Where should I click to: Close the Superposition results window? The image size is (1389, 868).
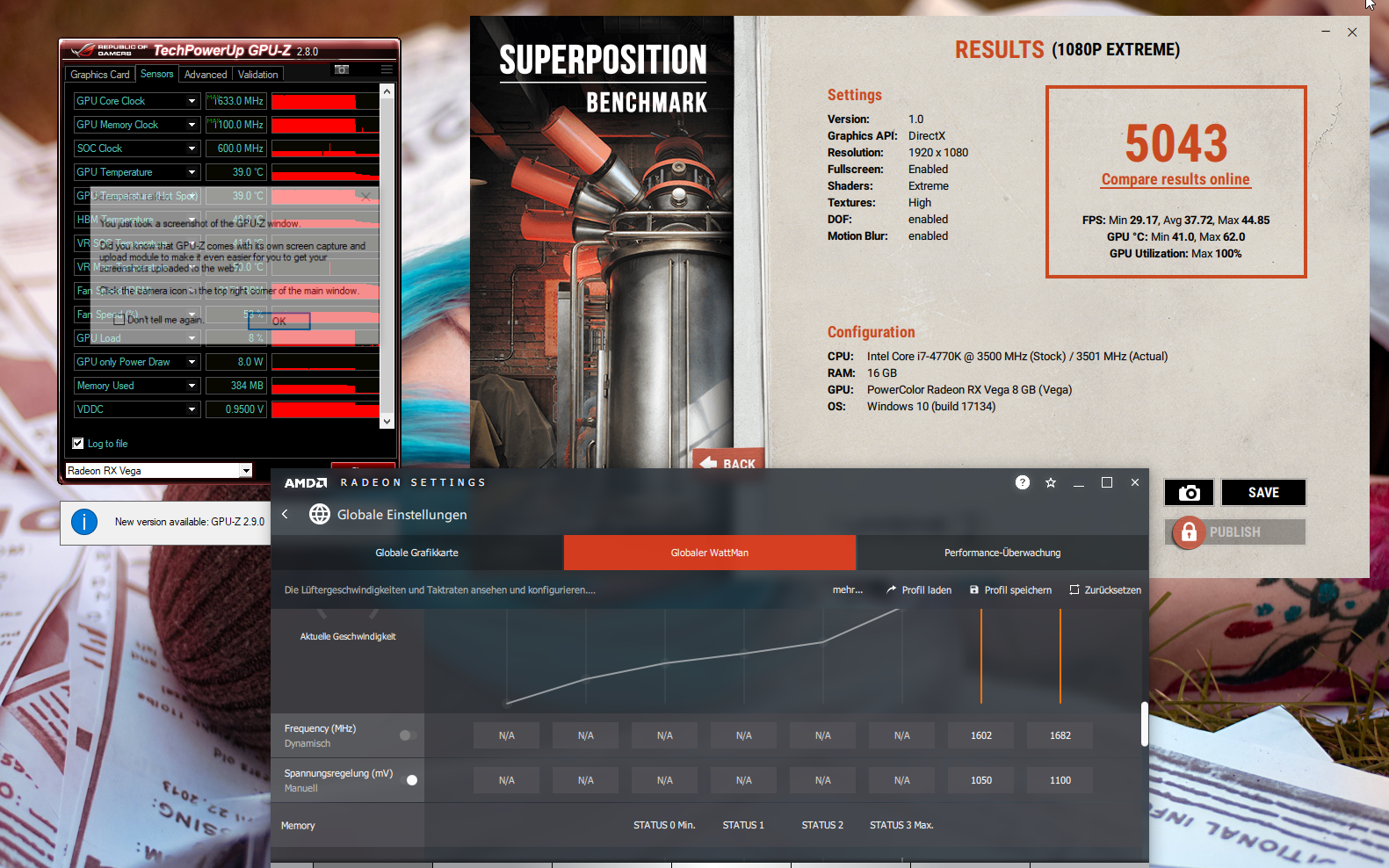tap(1352, 33)
